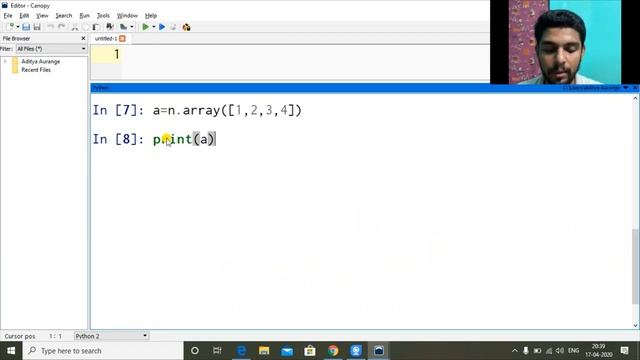Open the Help menu
Viewport: 640px width, 360px height.
coord(151,16)
